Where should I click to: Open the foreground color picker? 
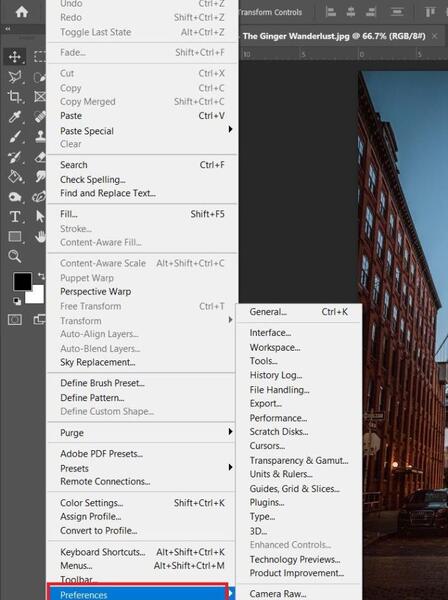coord(22,281)
